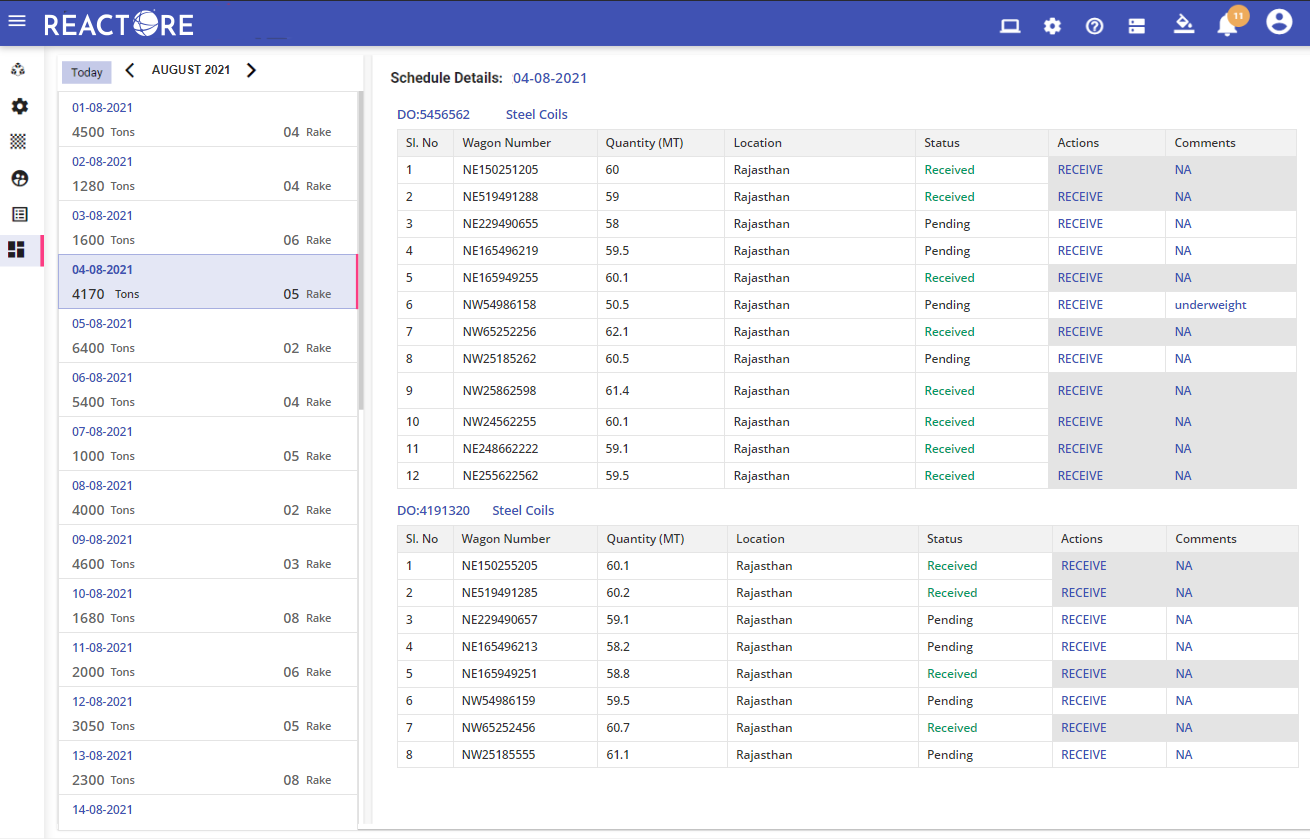Go to next month with right chevron
Viewport: 1310px width, 839px height.
pos(251,70)
